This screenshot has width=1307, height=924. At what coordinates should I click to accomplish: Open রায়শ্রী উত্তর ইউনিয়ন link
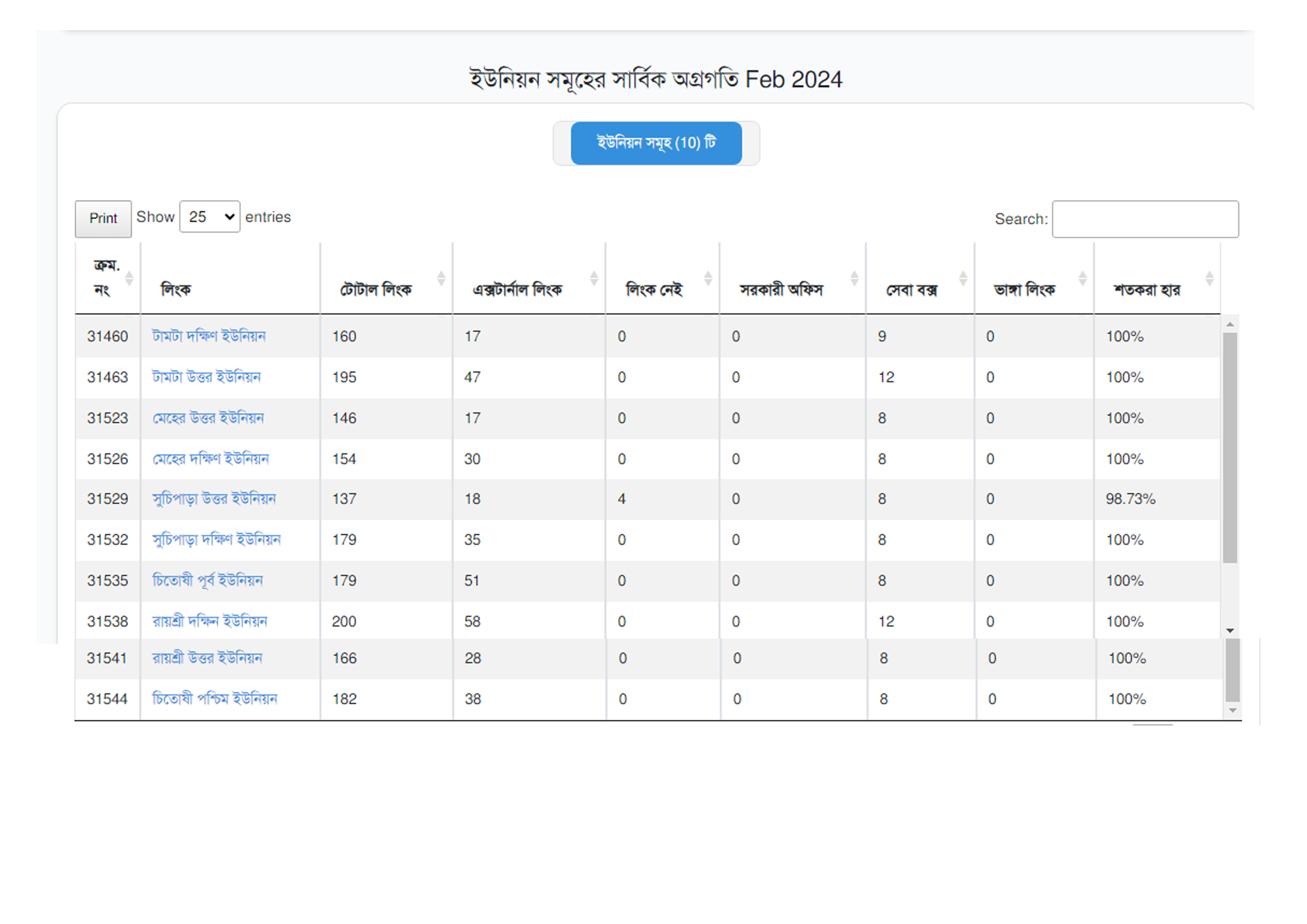[x=207, y=658]
